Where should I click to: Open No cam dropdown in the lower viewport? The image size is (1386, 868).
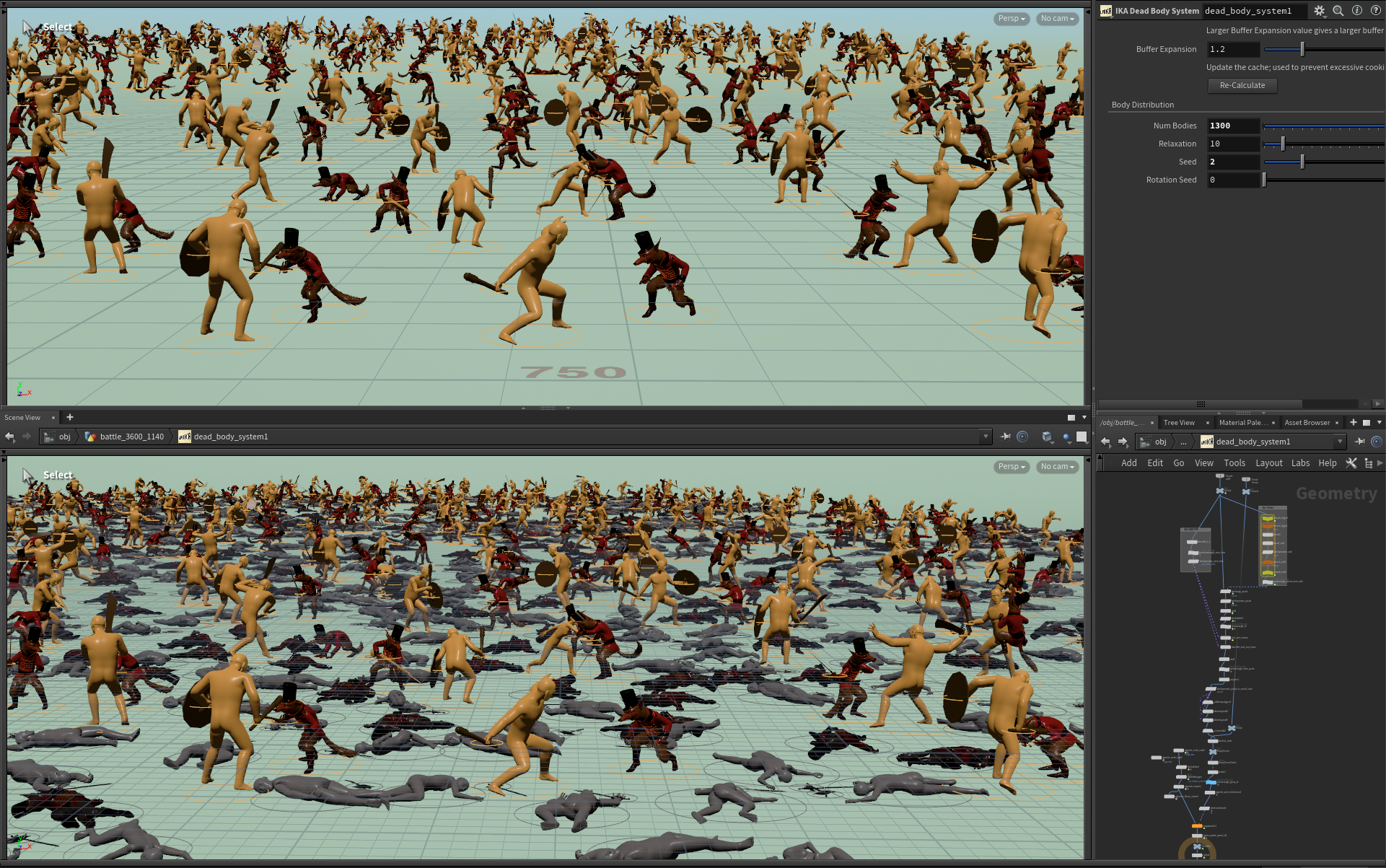coord(1057,467)
